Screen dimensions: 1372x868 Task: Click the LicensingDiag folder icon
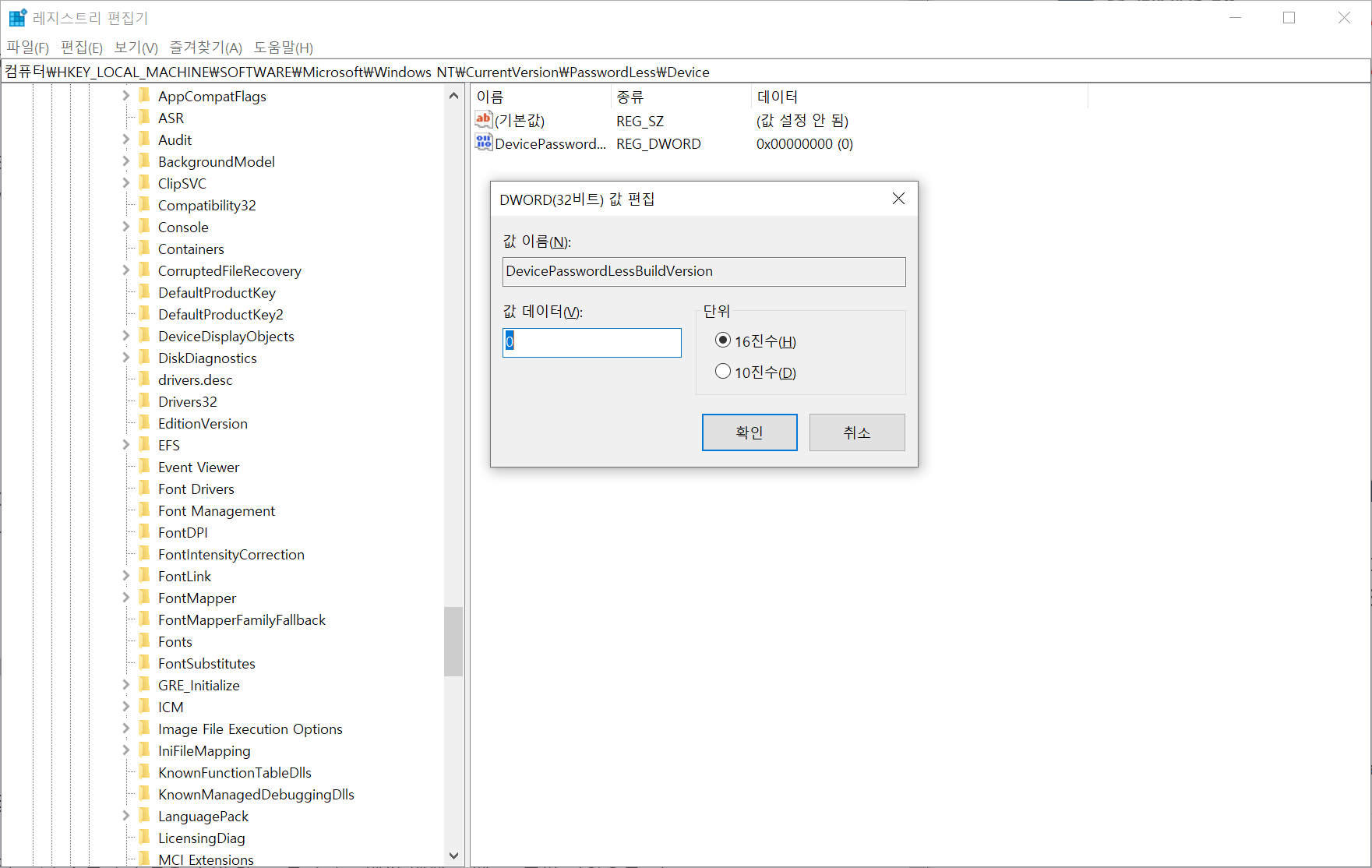point(144,838)
